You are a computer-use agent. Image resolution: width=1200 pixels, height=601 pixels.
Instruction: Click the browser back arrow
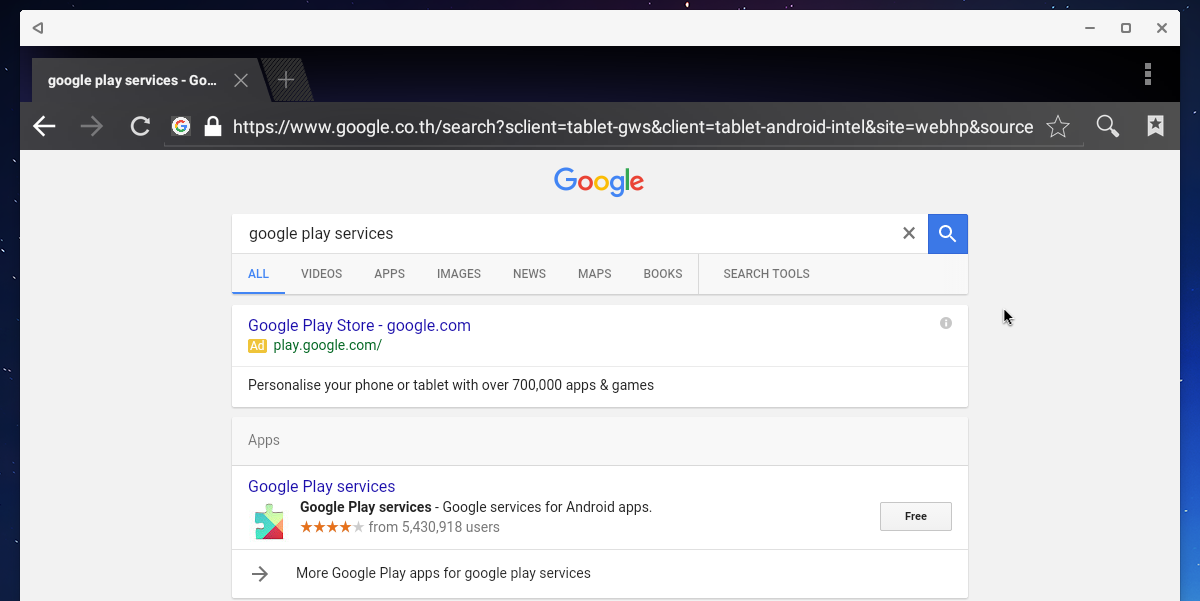point(44,126)
